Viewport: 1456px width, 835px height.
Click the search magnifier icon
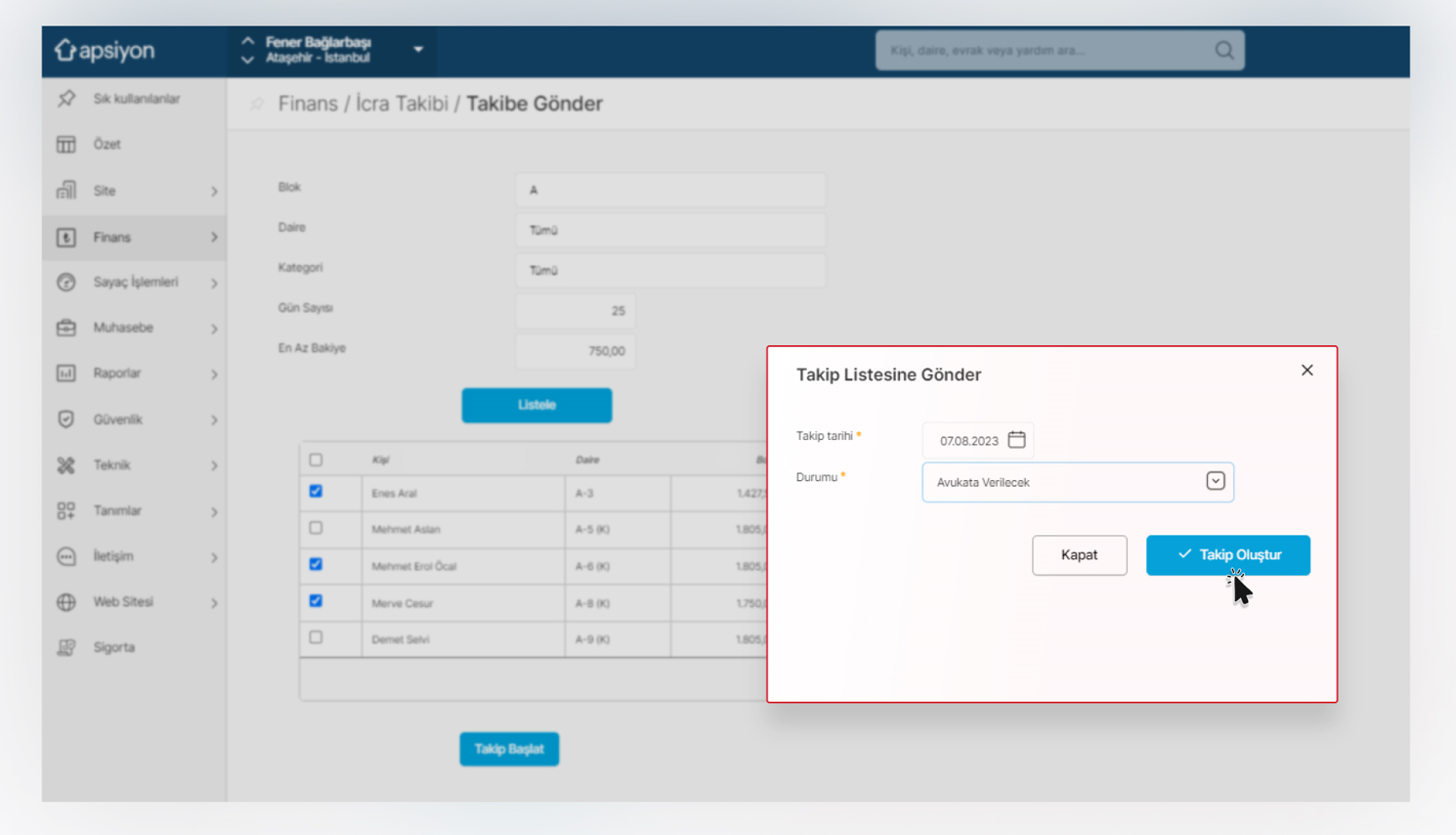pyautogui.click(x=1223, y=50)
